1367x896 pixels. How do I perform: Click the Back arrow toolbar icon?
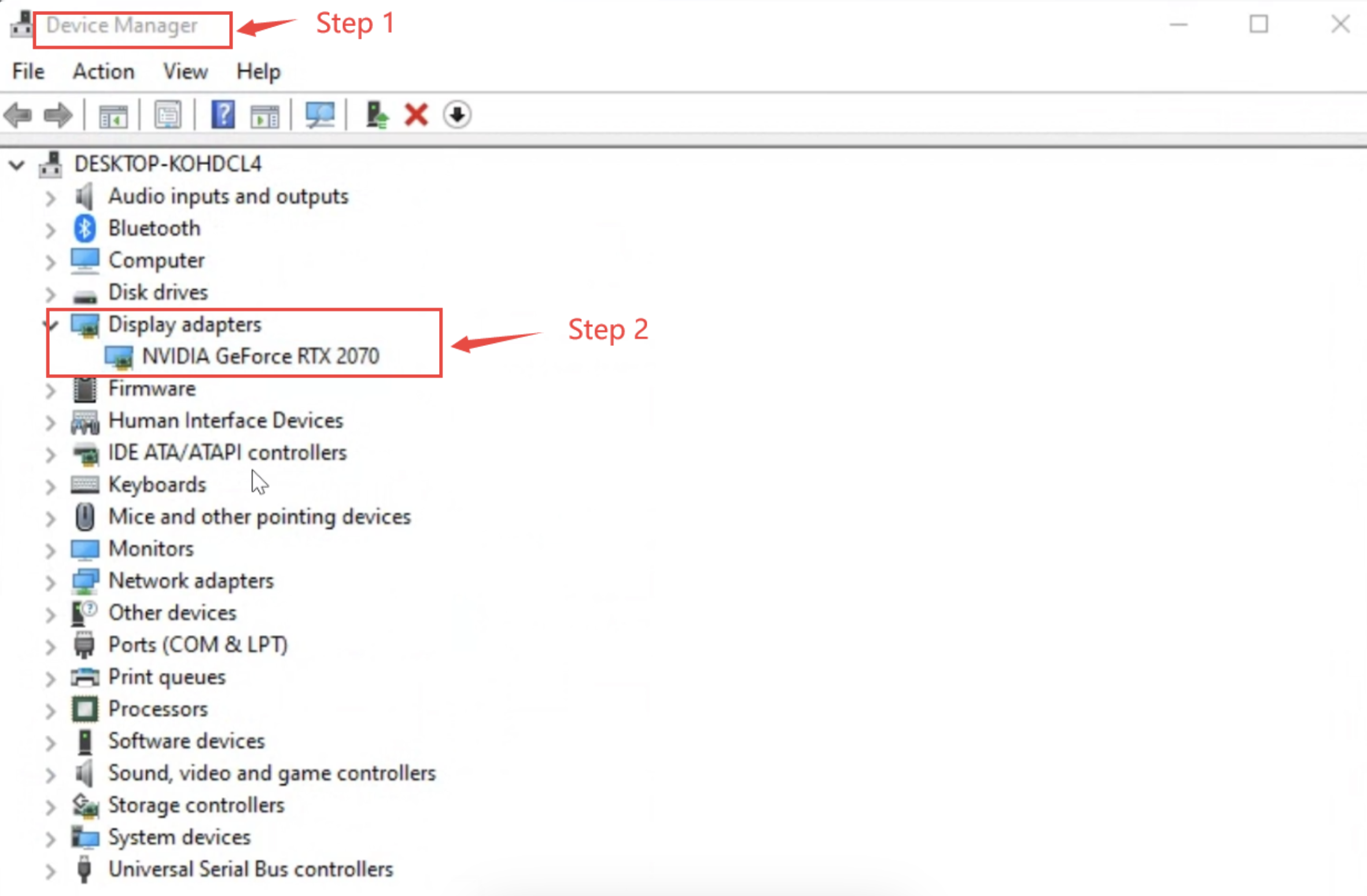point(18,115)
